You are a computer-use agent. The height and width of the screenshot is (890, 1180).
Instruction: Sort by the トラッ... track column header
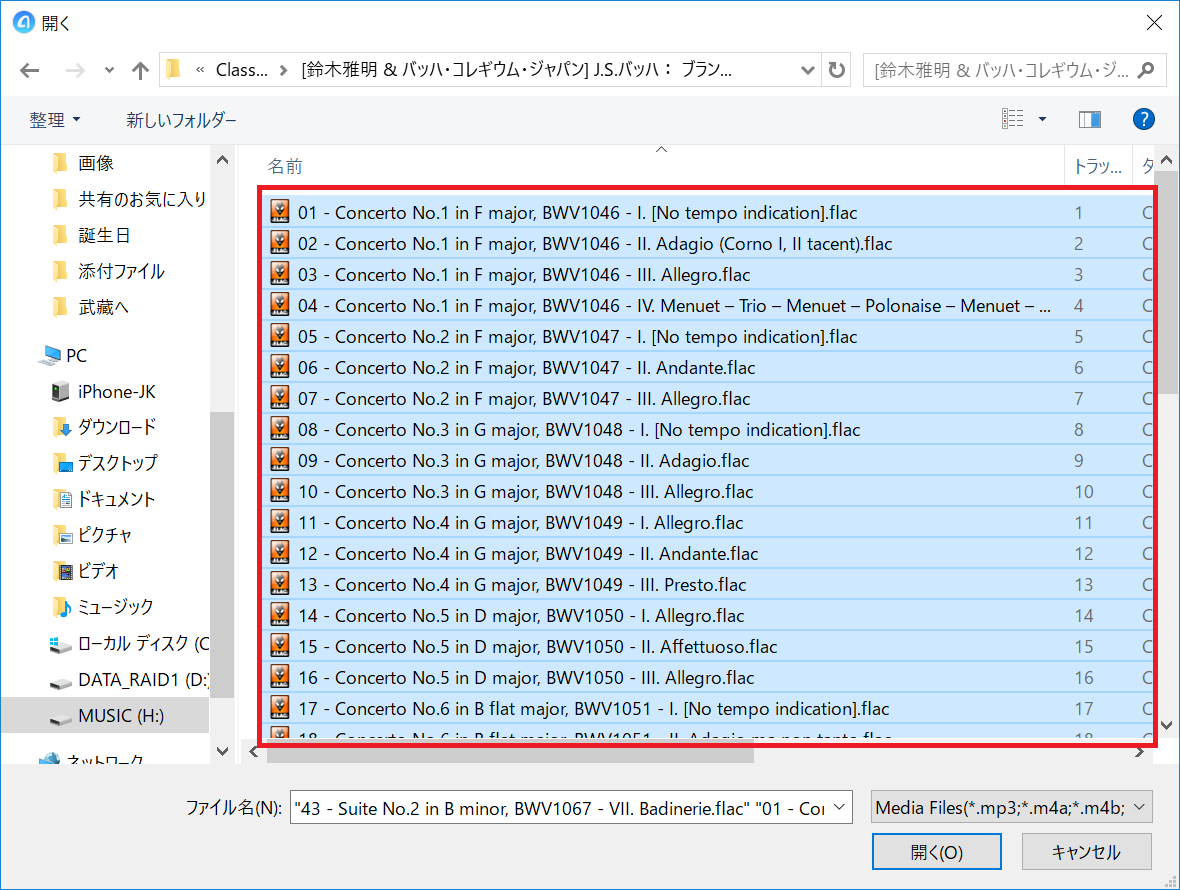(x=1097, y=166)
